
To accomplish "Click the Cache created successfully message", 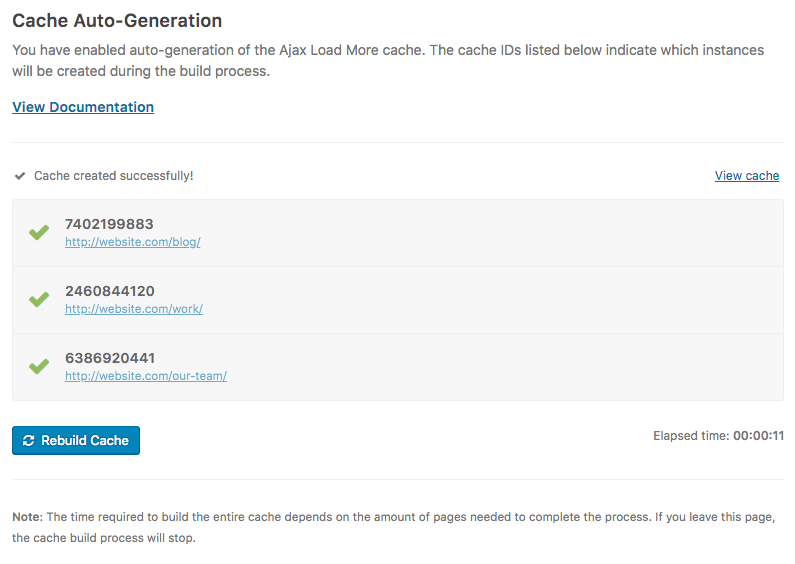I will [114, 175].
